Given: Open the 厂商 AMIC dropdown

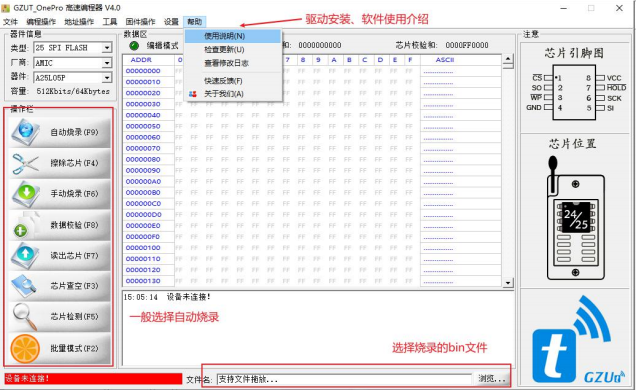Looking at the screenshot, I should pos(107,63).
